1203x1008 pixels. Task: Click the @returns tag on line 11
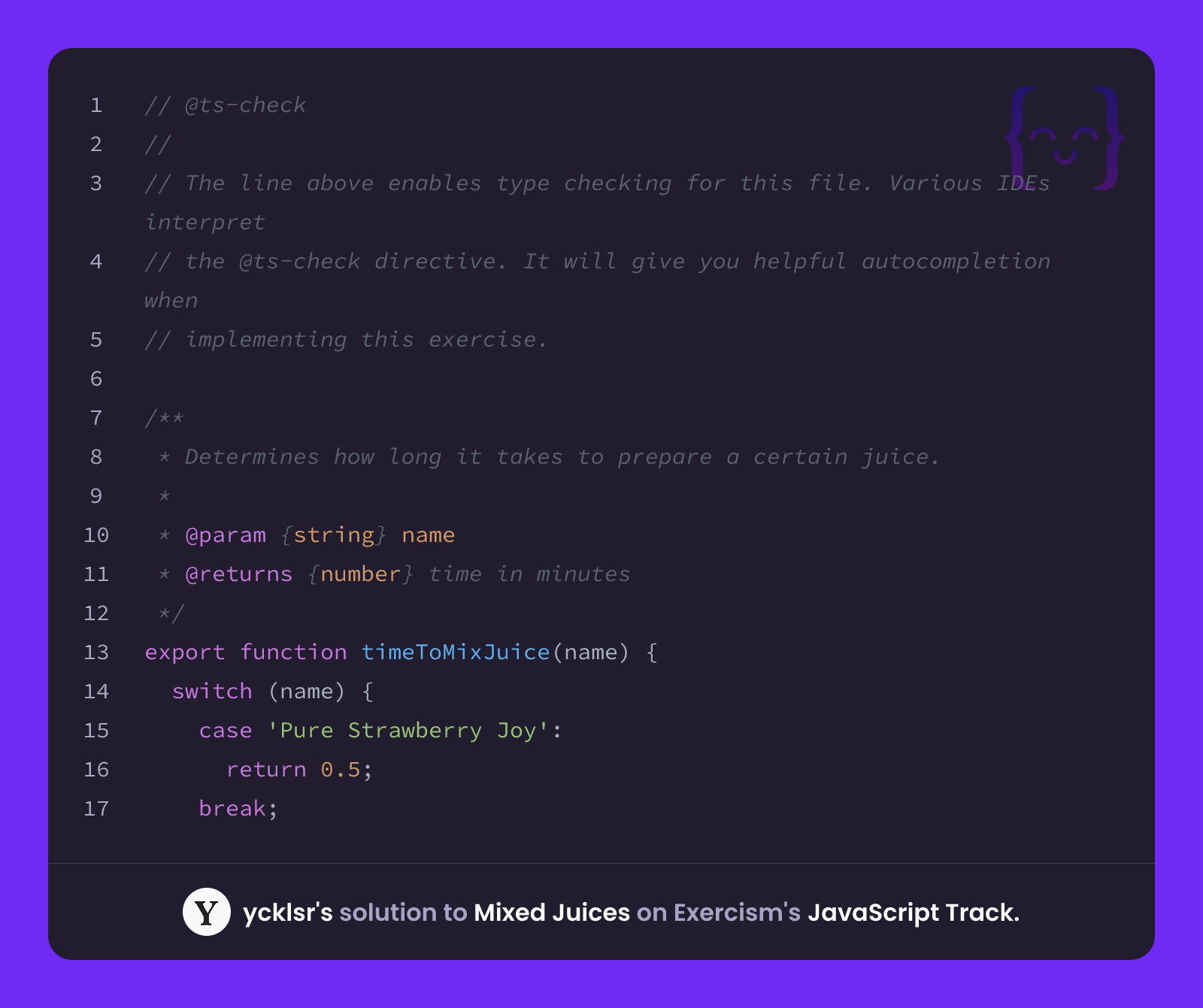(238, 574)
